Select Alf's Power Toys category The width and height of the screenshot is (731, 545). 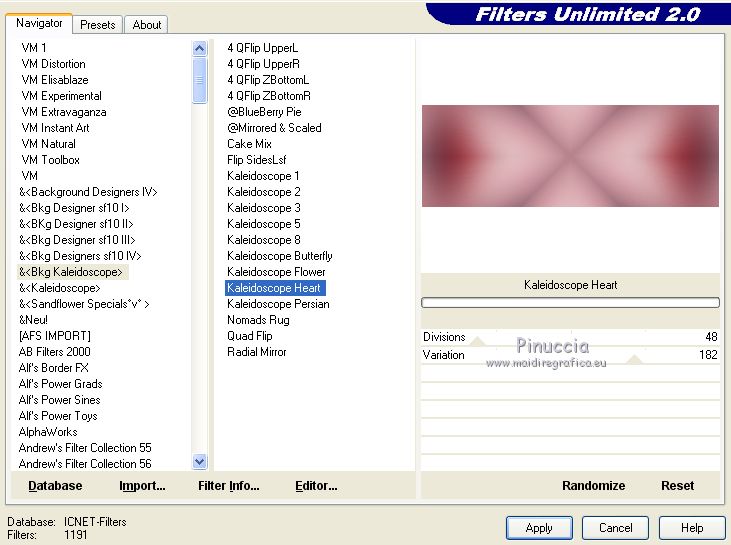click(58, 416)
